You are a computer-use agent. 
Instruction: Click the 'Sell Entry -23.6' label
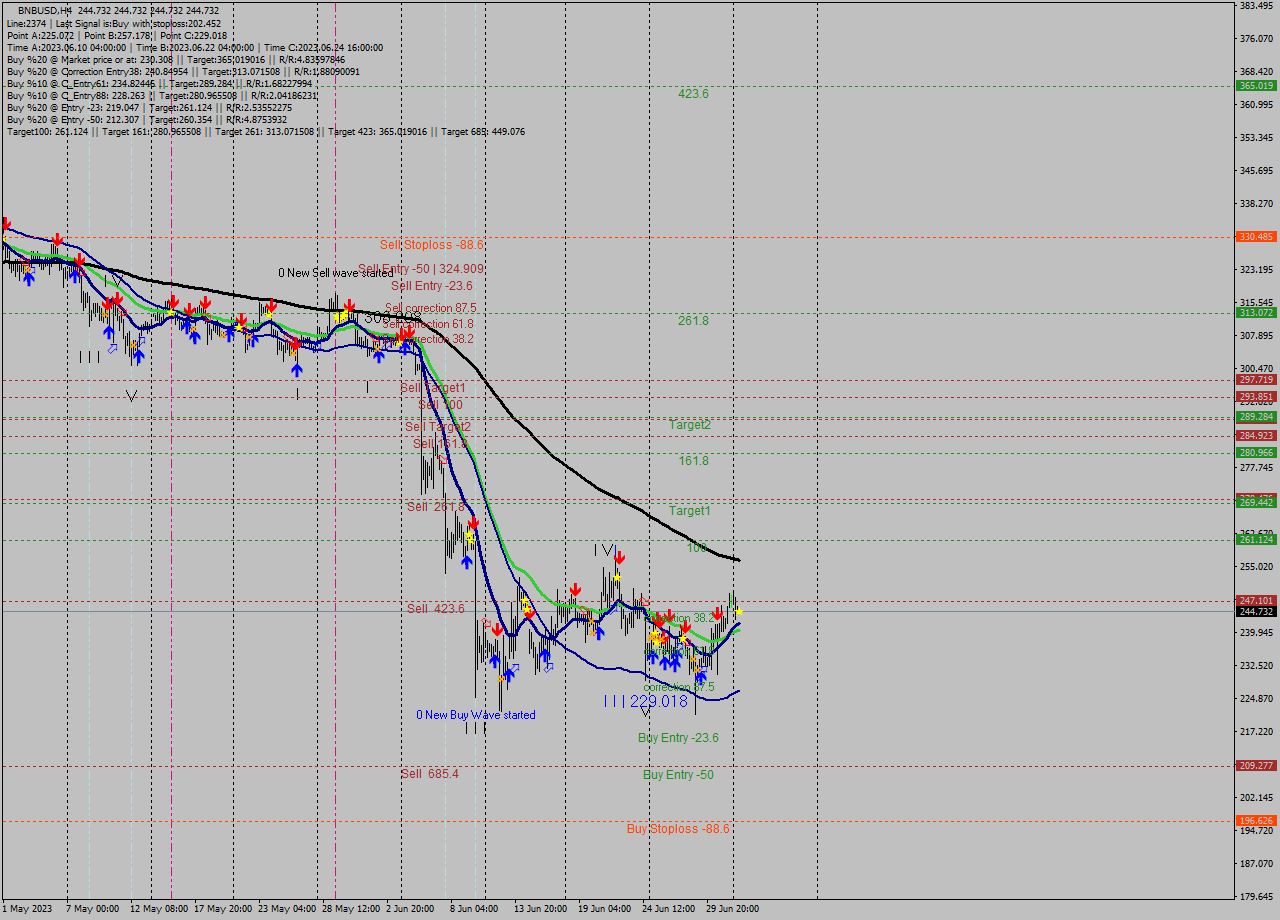point(432,286)
